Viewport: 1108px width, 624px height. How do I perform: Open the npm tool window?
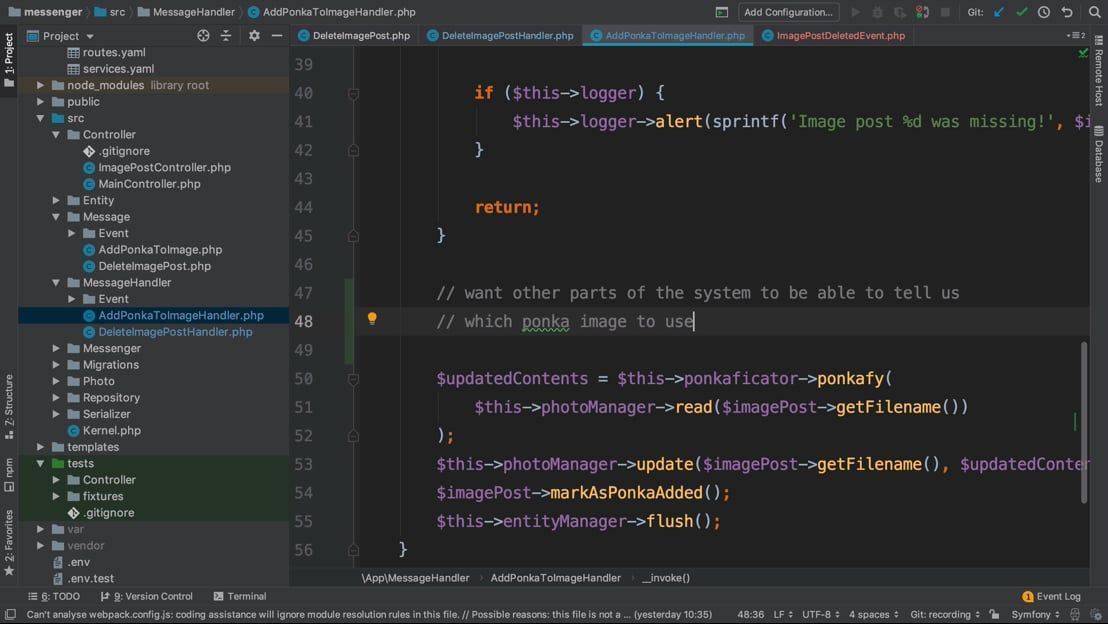pos(8,474)
